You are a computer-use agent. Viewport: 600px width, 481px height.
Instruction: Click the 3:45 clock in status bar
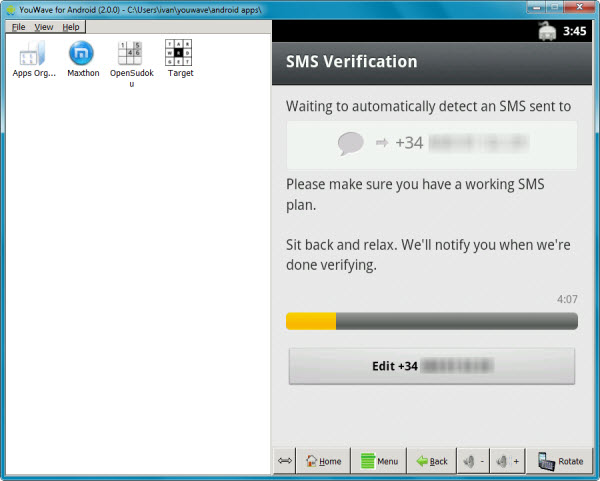tap(575, 31)
